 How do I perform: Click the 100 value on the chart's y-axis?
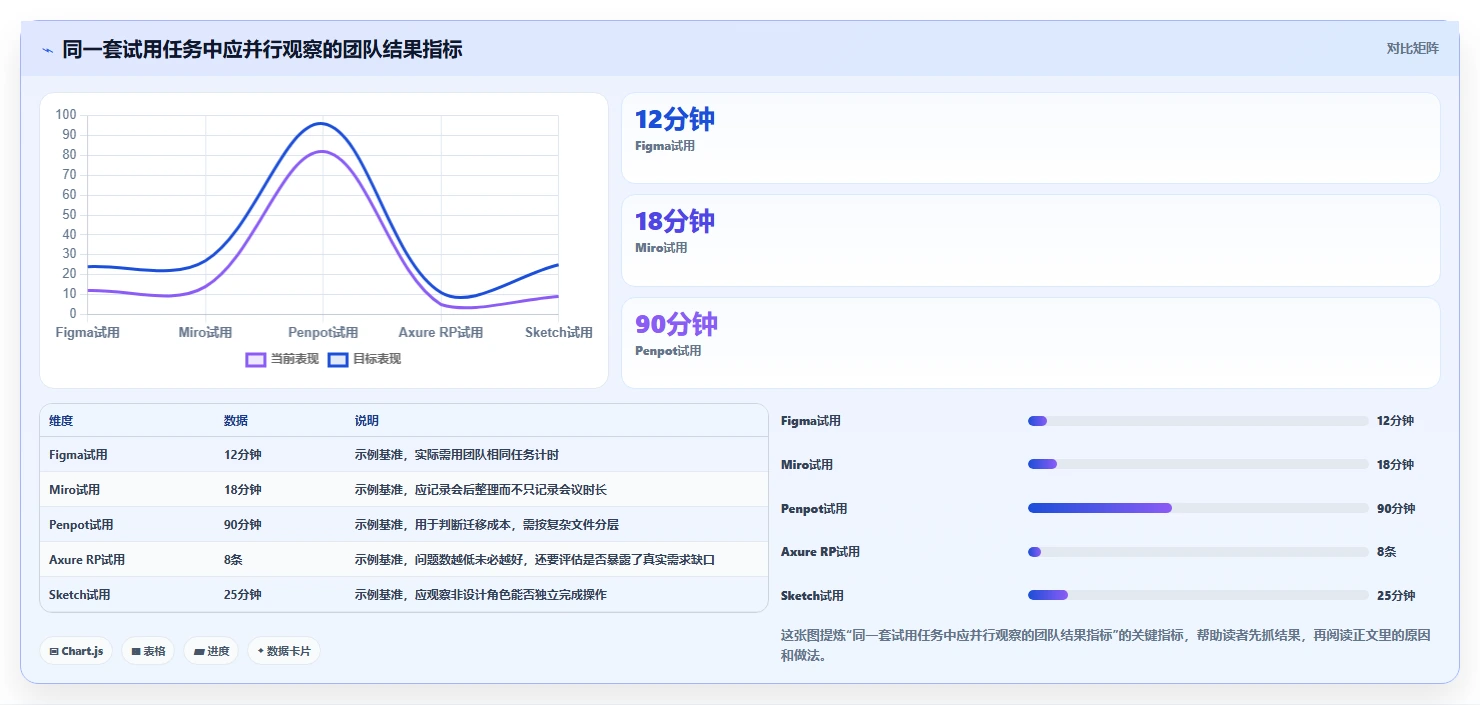pos(66,115)
